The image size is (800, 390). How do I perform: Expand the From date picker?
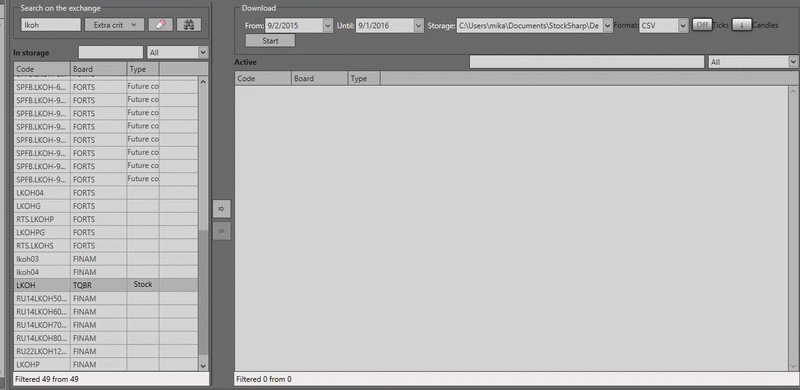pos(328,25)
